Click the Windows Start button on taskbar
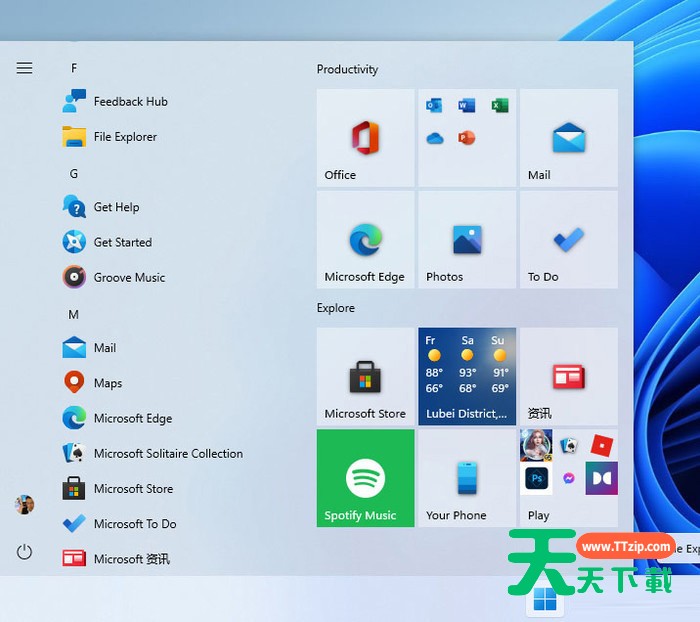This screenshot has width=700, height=622. (545, 599)
